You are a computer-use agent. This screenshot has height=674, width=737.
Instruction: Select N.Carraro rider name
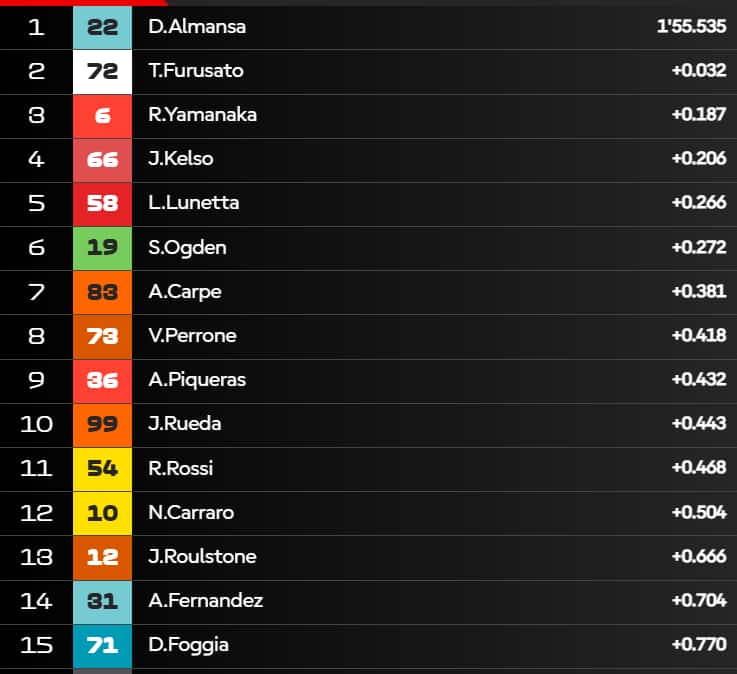[x=191, y=513]
